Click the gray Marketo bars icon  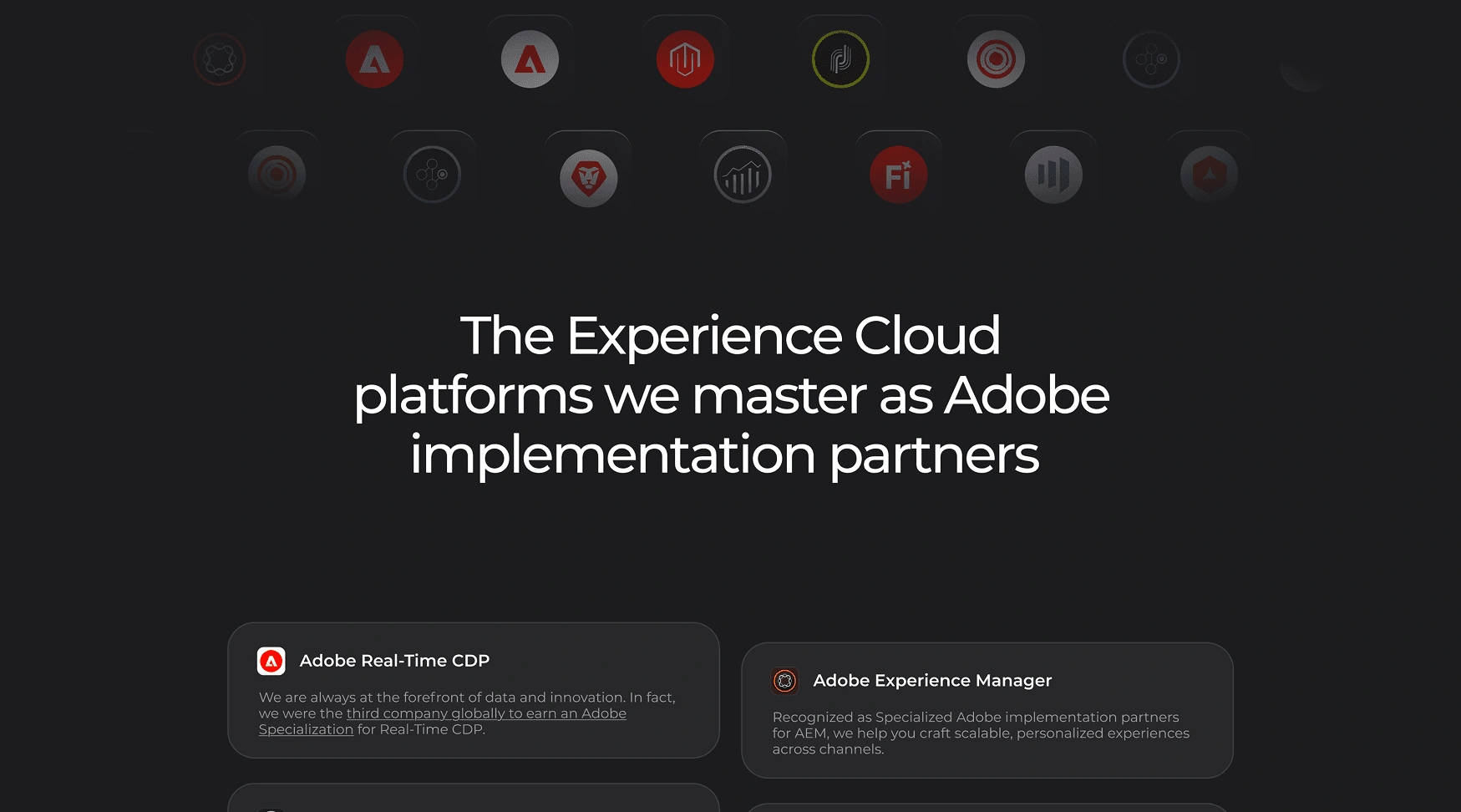tap(1053, 175)
